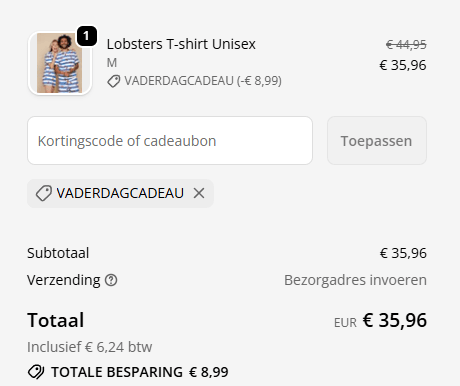The width and height of the screenshot is (460, 386).
Task: Apply code with the Toepassen button
Action: pos(377,140)
